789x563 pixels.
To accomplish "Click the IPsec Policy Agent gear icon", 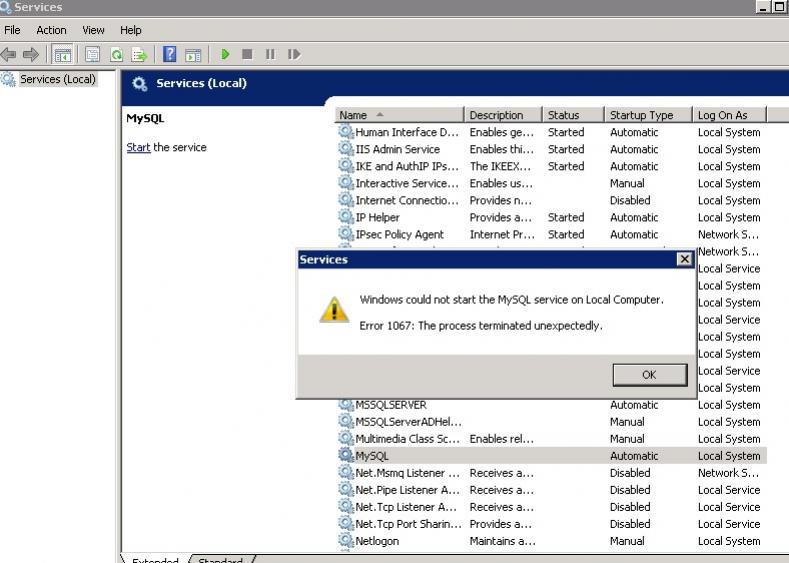I will point(345,234).
